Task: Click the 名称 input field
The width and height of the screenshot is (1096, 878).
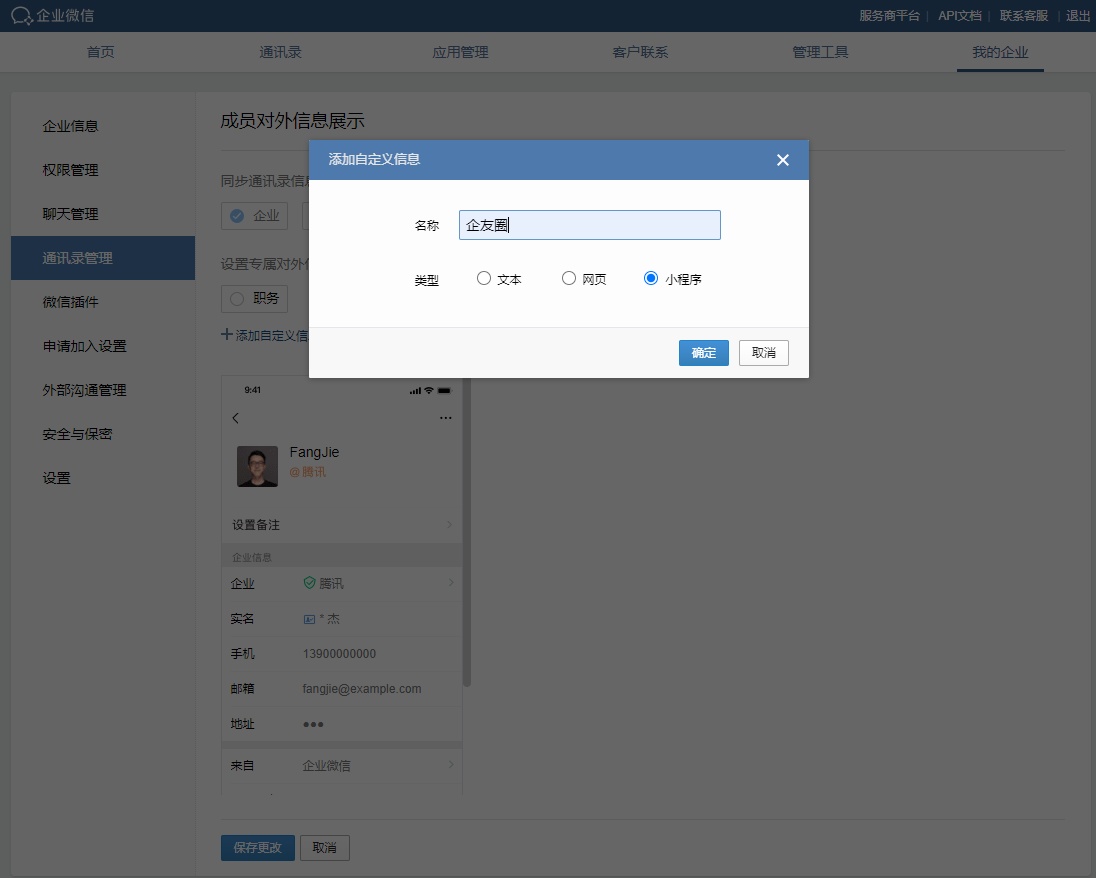Action: click(x=589, y=225)
